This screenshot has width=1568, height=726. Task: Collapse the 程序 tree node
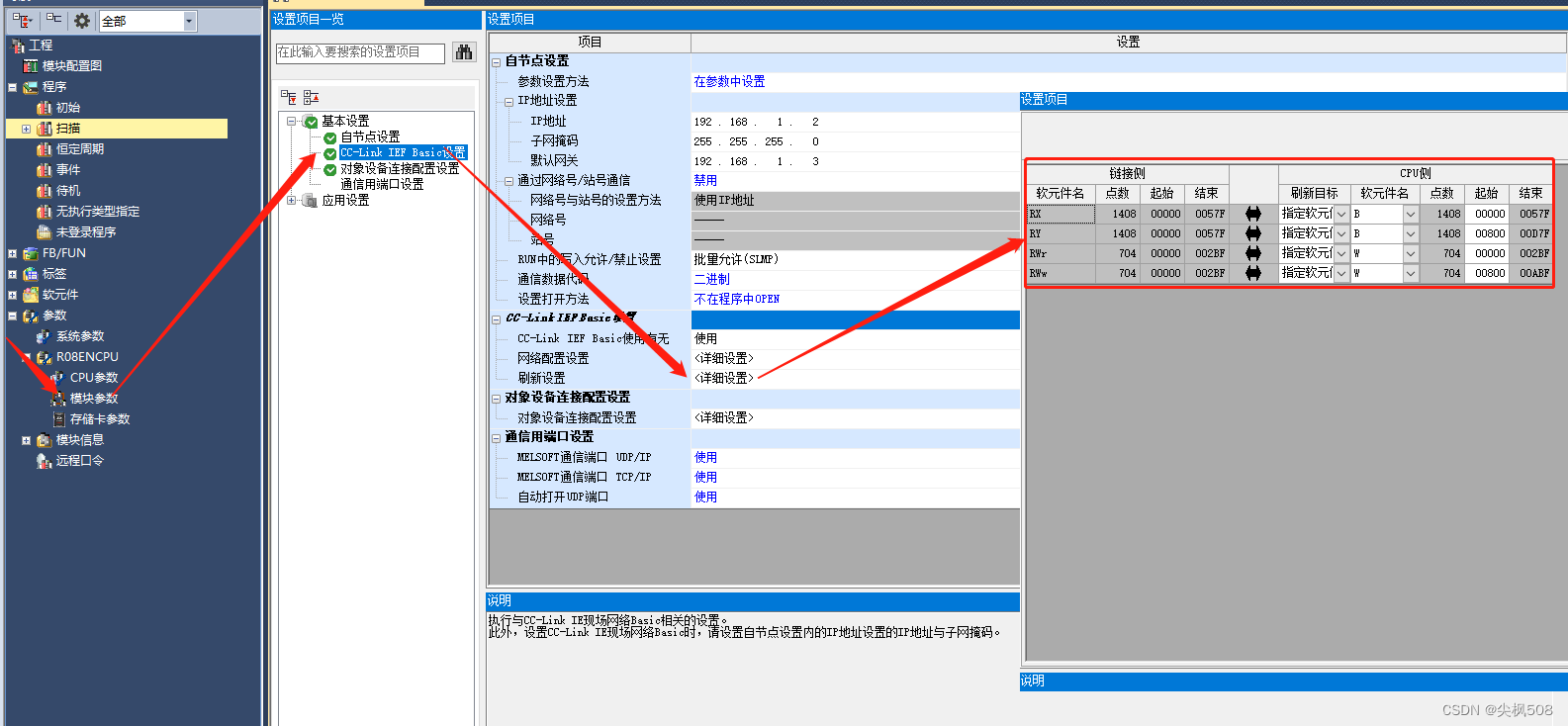coord(13,87)
